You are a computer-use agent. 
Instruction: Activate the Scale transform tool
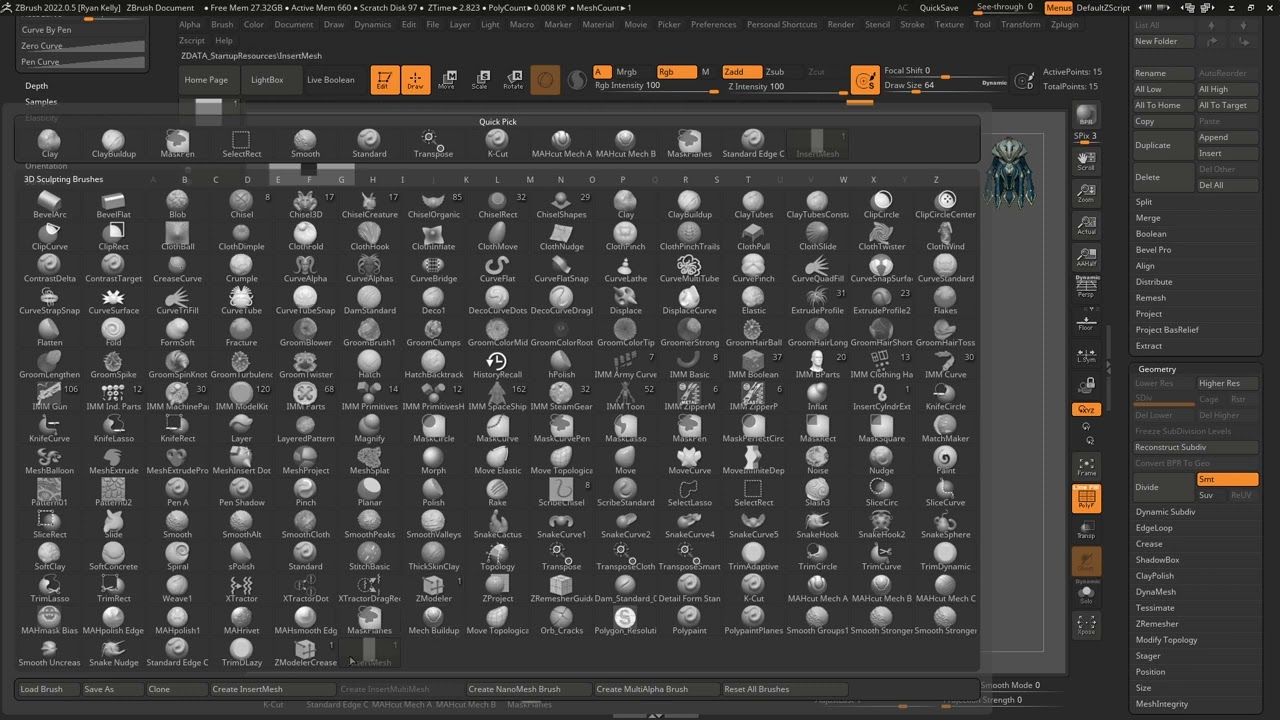480,79
